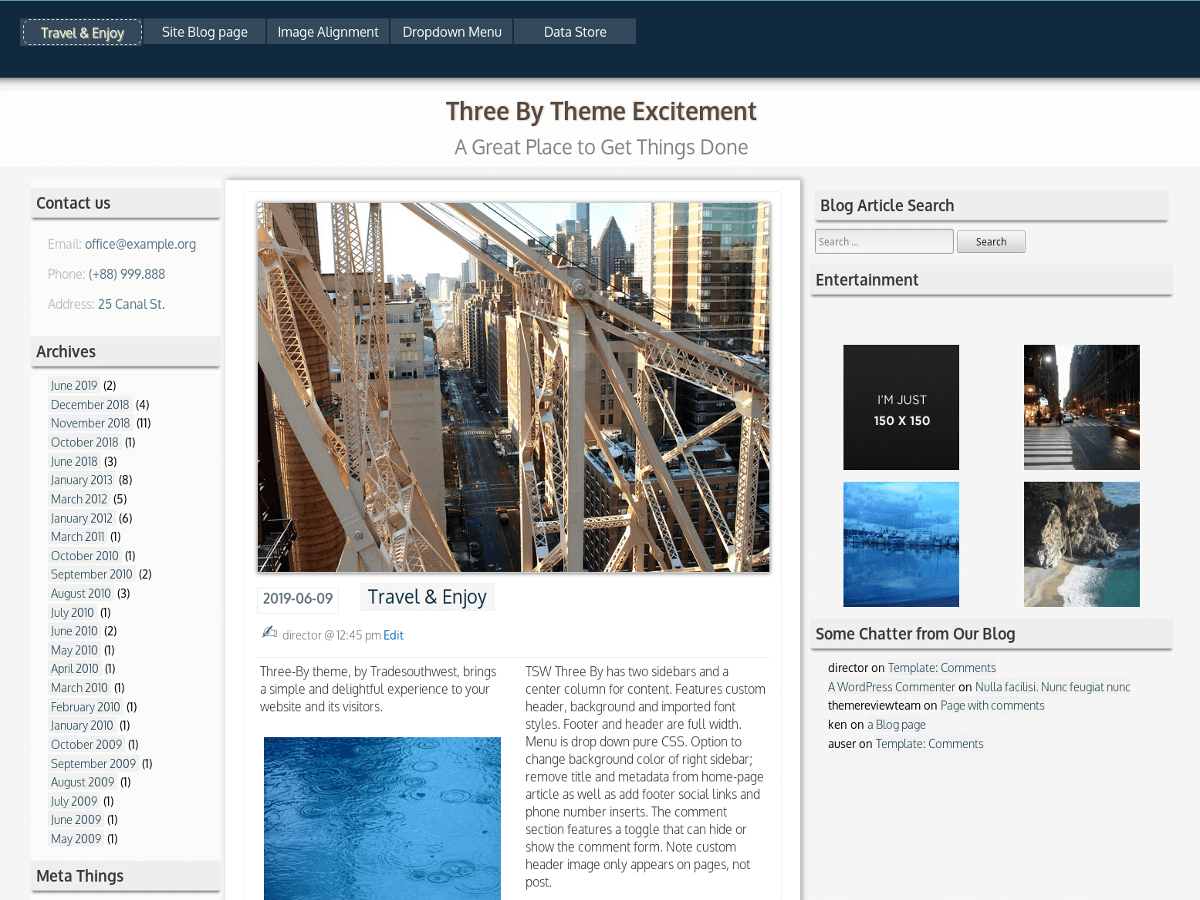Open the March 2010 archive
Image resolution: width=1200 pixels, height=900 pixels.
click(x=80, y=688)
